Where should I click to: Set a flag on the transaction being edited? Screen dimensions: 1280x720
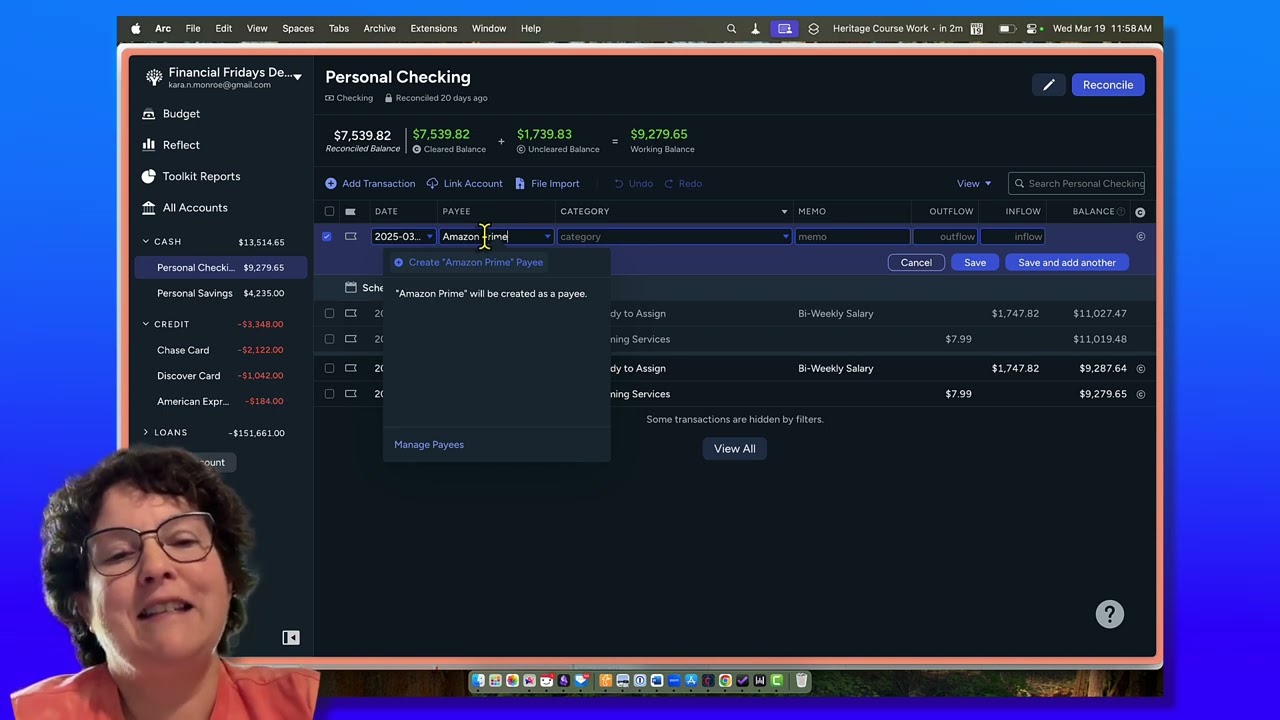pos(350,237)
